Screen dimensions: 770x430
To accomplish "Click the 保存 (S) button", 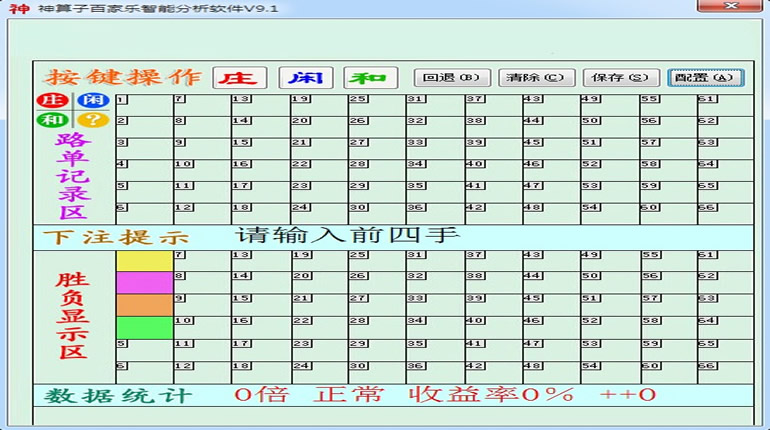I will [621, 78].
